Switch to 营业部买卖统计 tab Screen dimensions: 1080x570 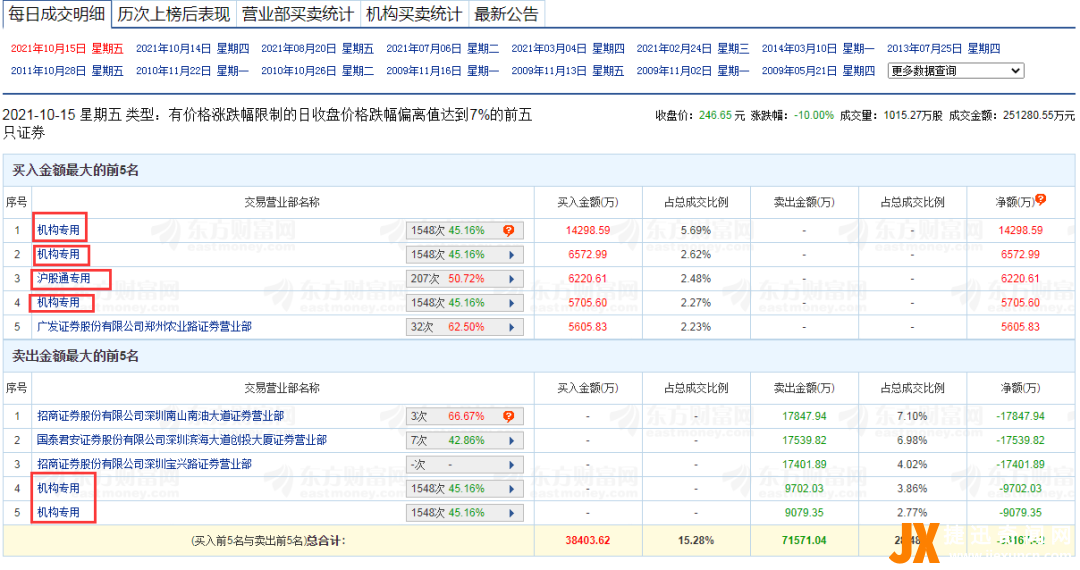[x=298, y=14]
